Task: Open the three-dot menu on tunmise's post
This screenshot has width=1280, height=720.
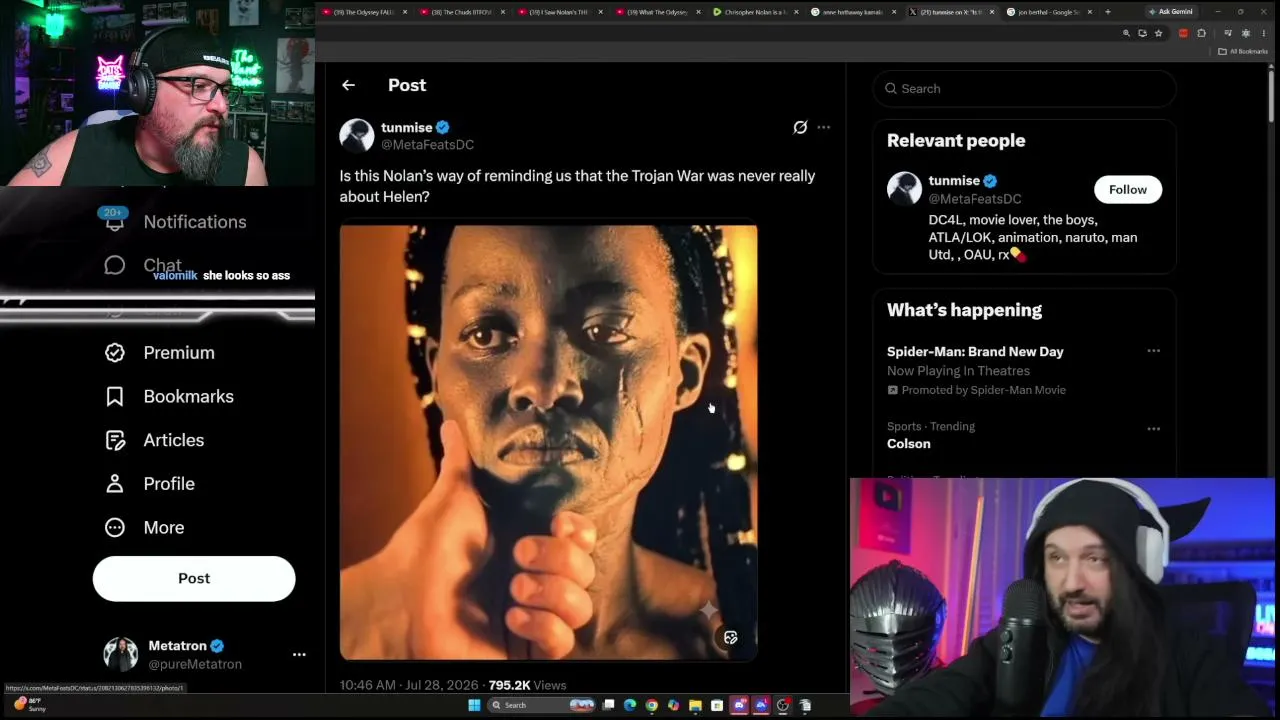Action: click(x=823, y=127)
